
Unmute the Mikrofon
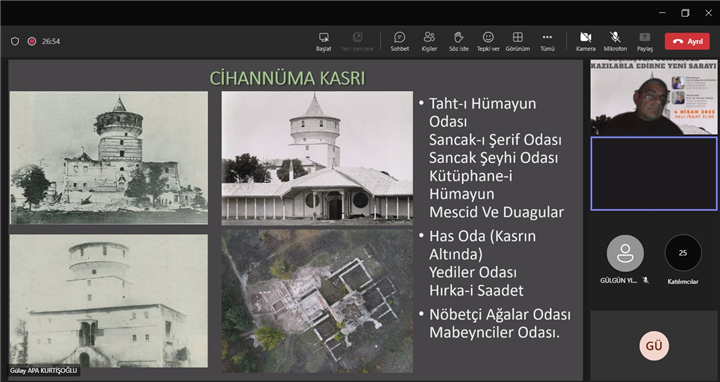click(615, 41)
